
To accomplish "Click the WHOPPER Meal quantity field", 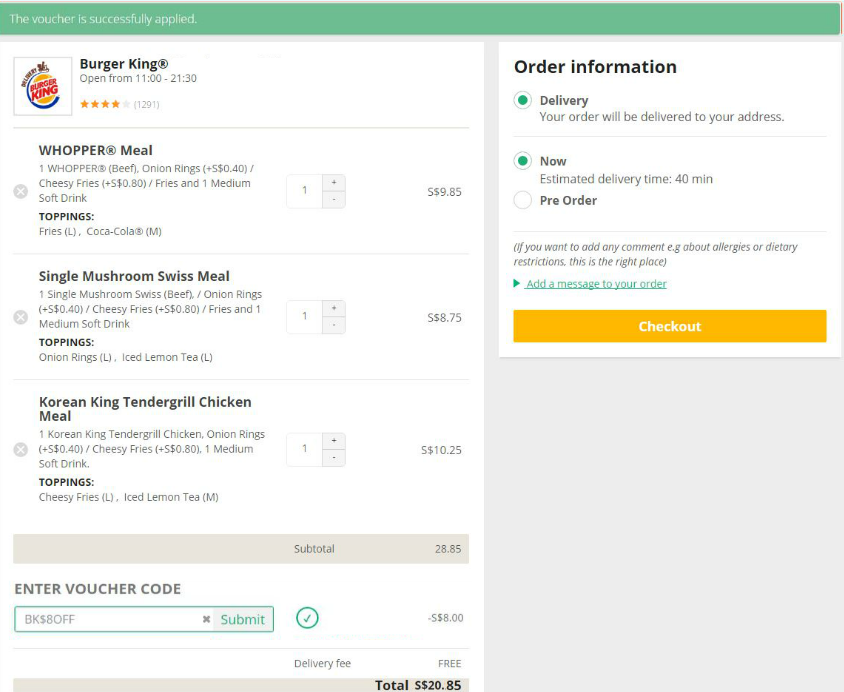I will (x=305, y=191).
